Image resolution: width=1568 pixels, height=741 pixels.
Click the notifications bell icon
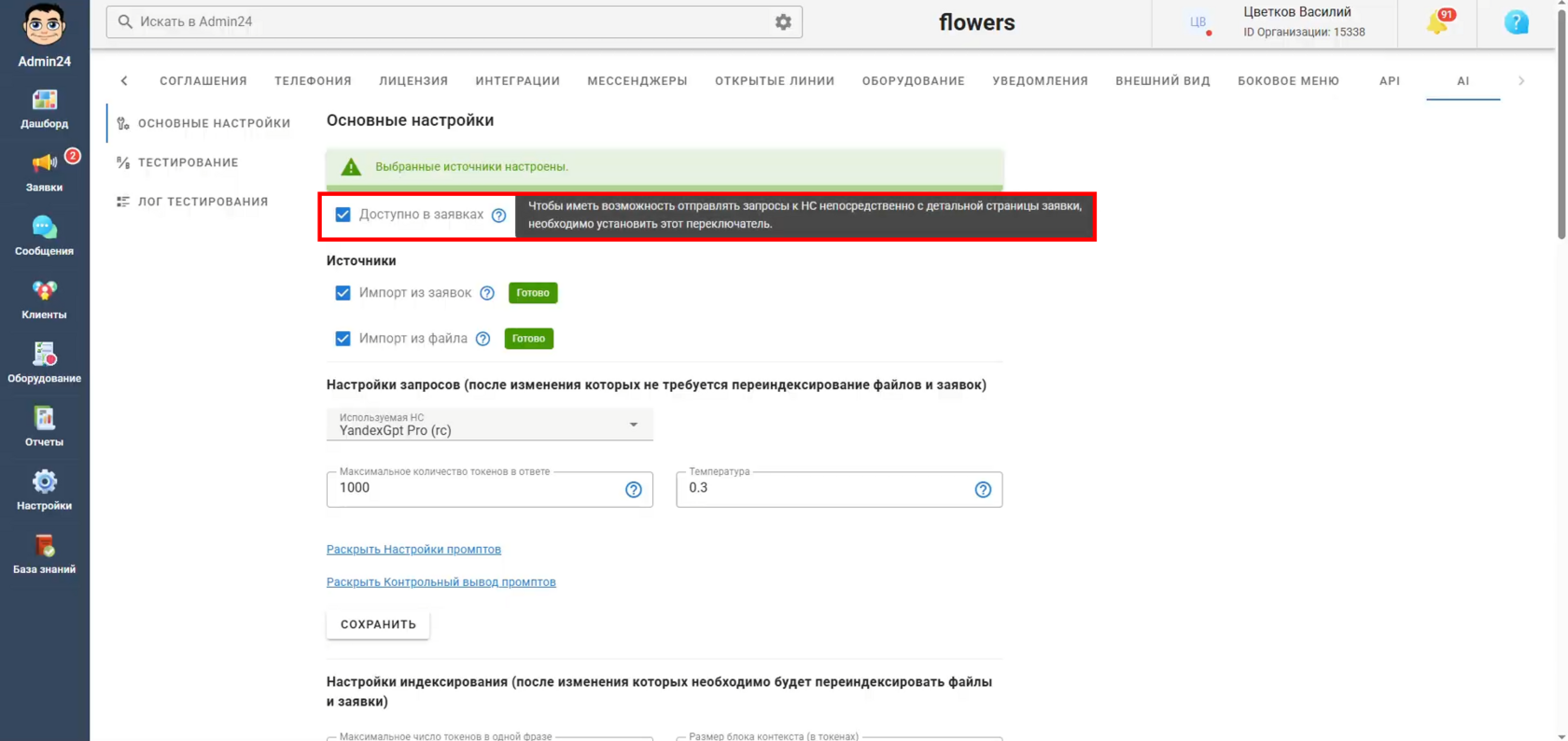[x=1437, y=22]
